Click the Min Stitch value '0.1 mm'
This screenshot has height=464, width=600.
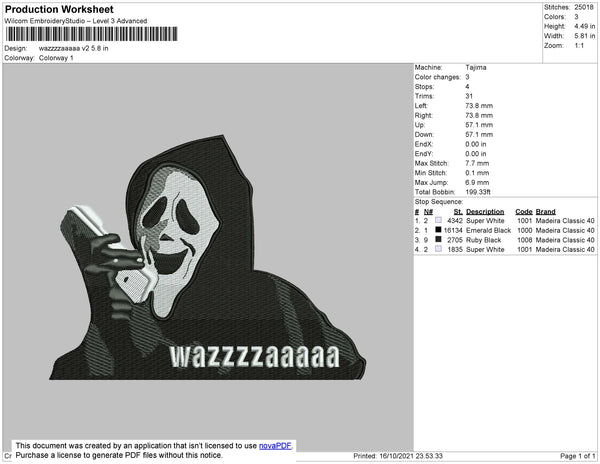point(477,173)
